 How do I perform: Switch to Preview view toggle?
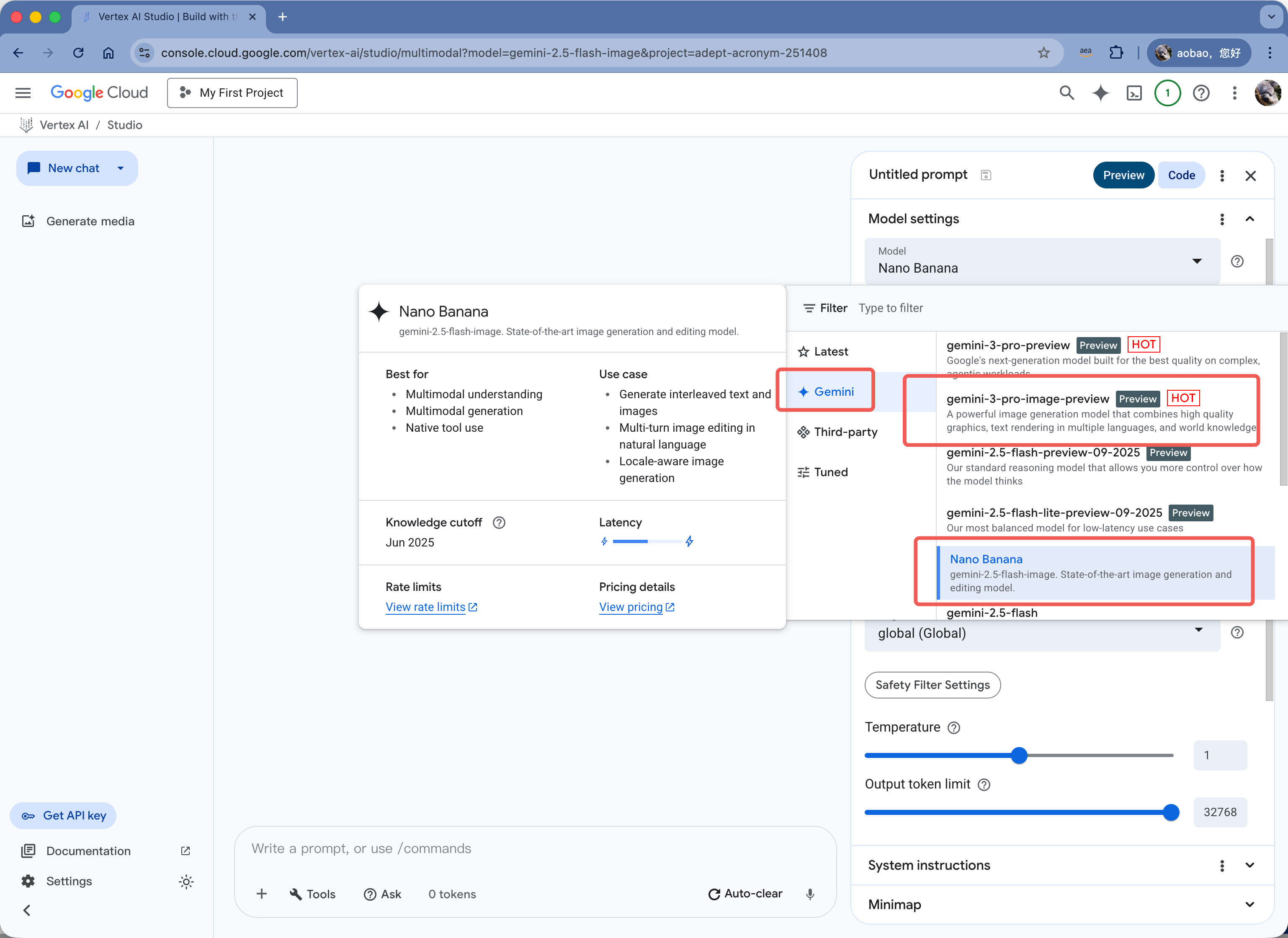coord(1123,175)
